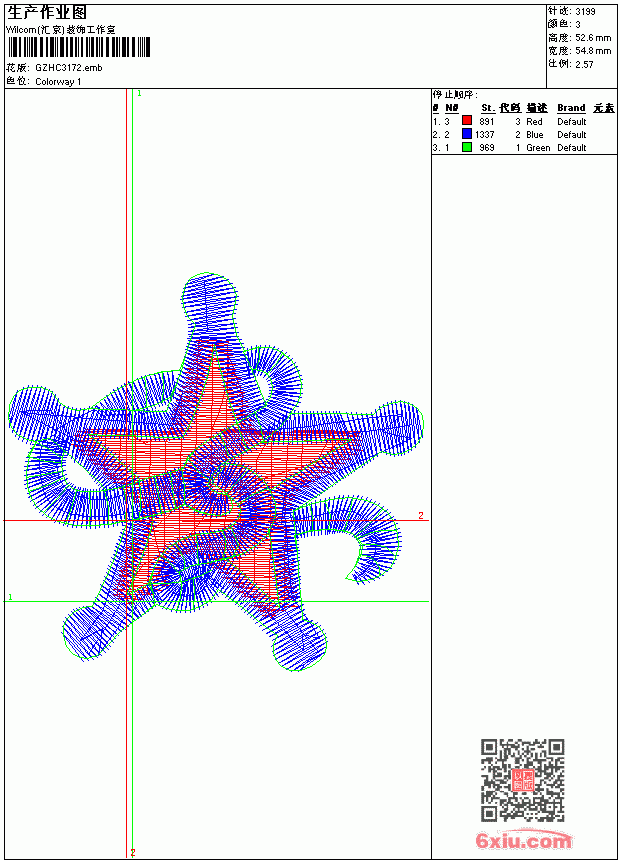Click the 描述 column header
The image size is (620, 860).
537,108
